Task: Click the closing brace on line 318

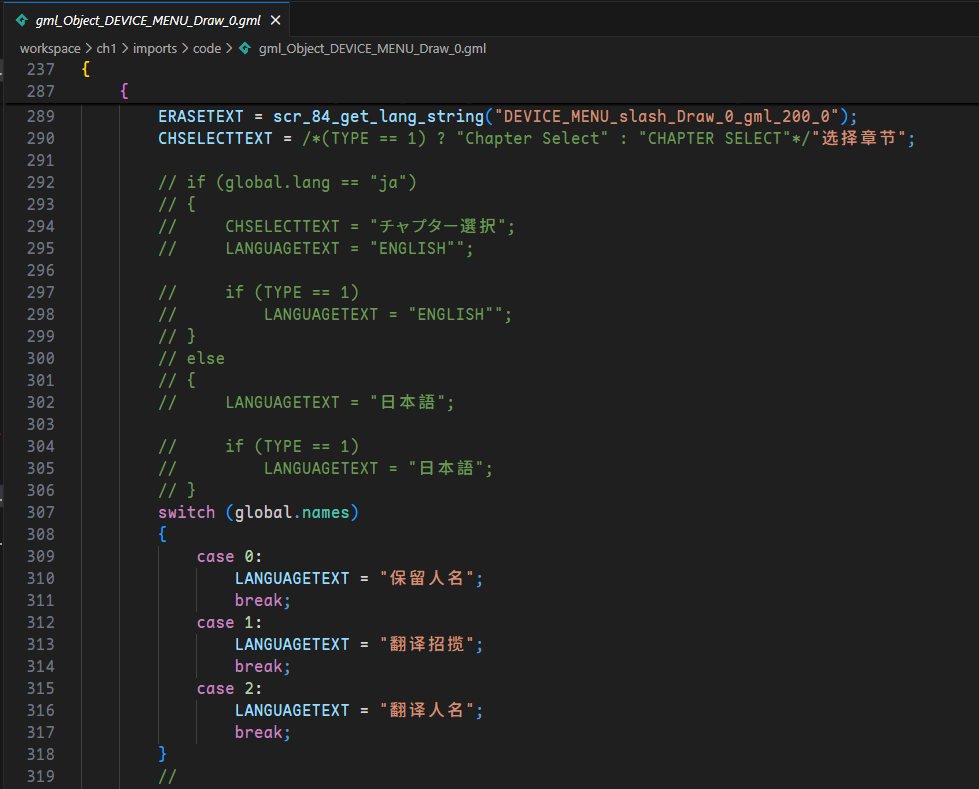Action: (162, 754)
